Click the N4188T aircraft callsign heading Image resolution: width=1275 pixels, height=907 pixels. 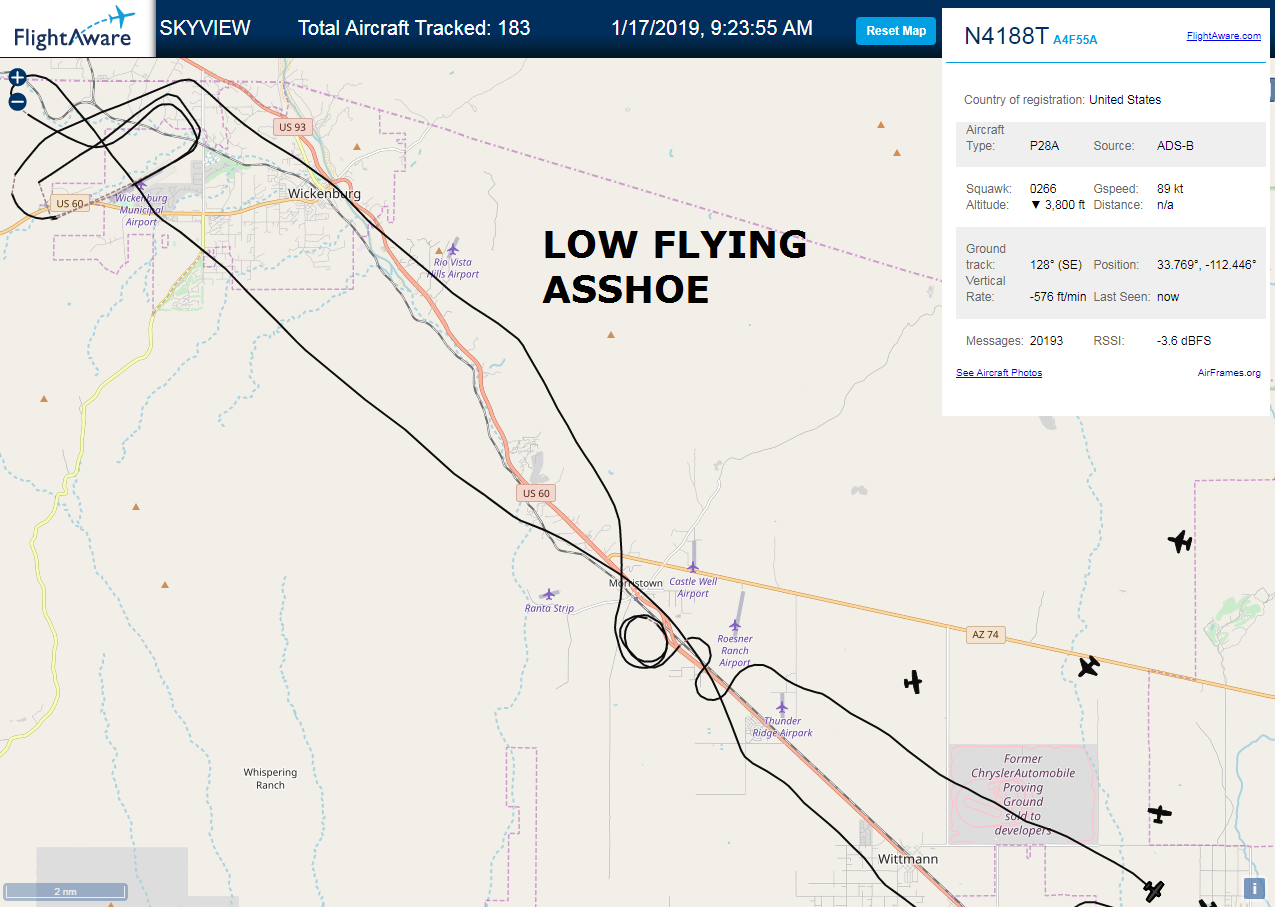(1006, 36)
